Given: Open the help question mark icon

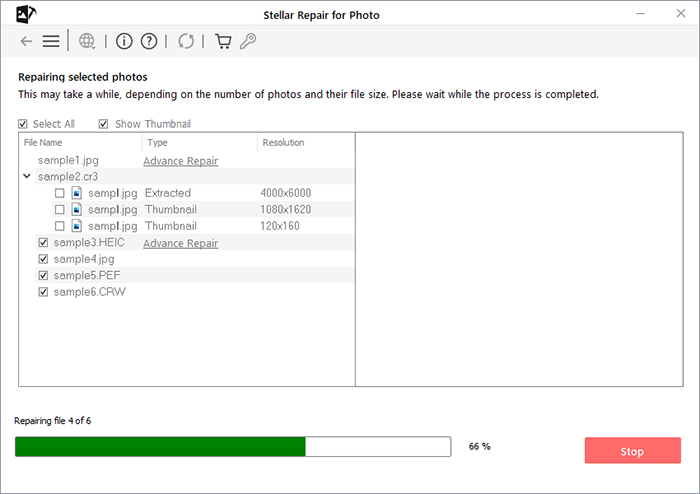Looking at the screenshot, I should tap(149, 42).
